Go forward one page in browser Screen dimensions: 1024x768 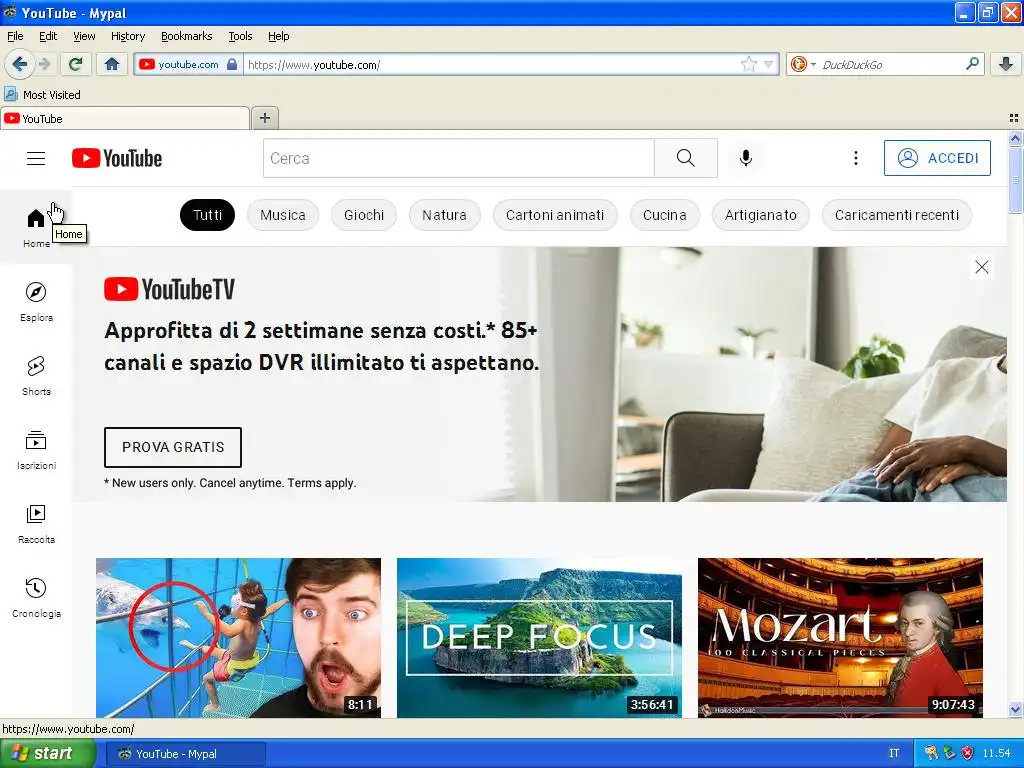(45, 64)
